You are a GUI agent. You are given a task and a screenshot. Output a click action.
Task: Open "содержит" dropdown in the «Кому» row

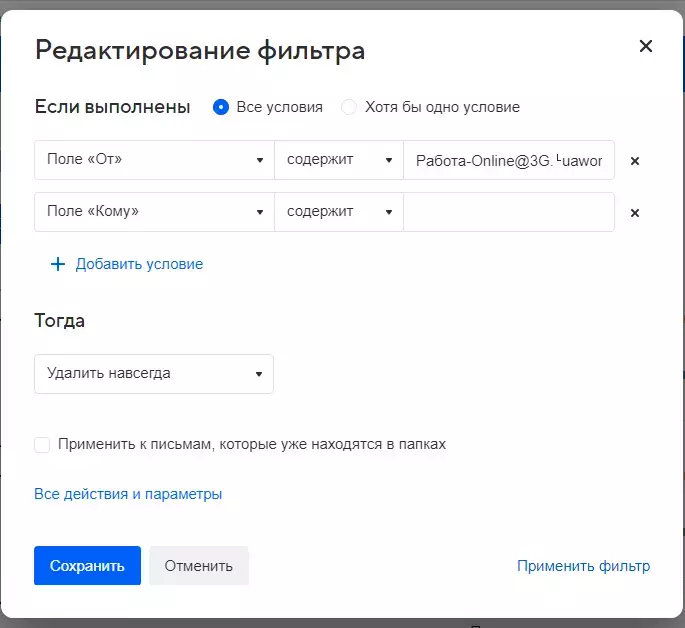tap(339, 212)
